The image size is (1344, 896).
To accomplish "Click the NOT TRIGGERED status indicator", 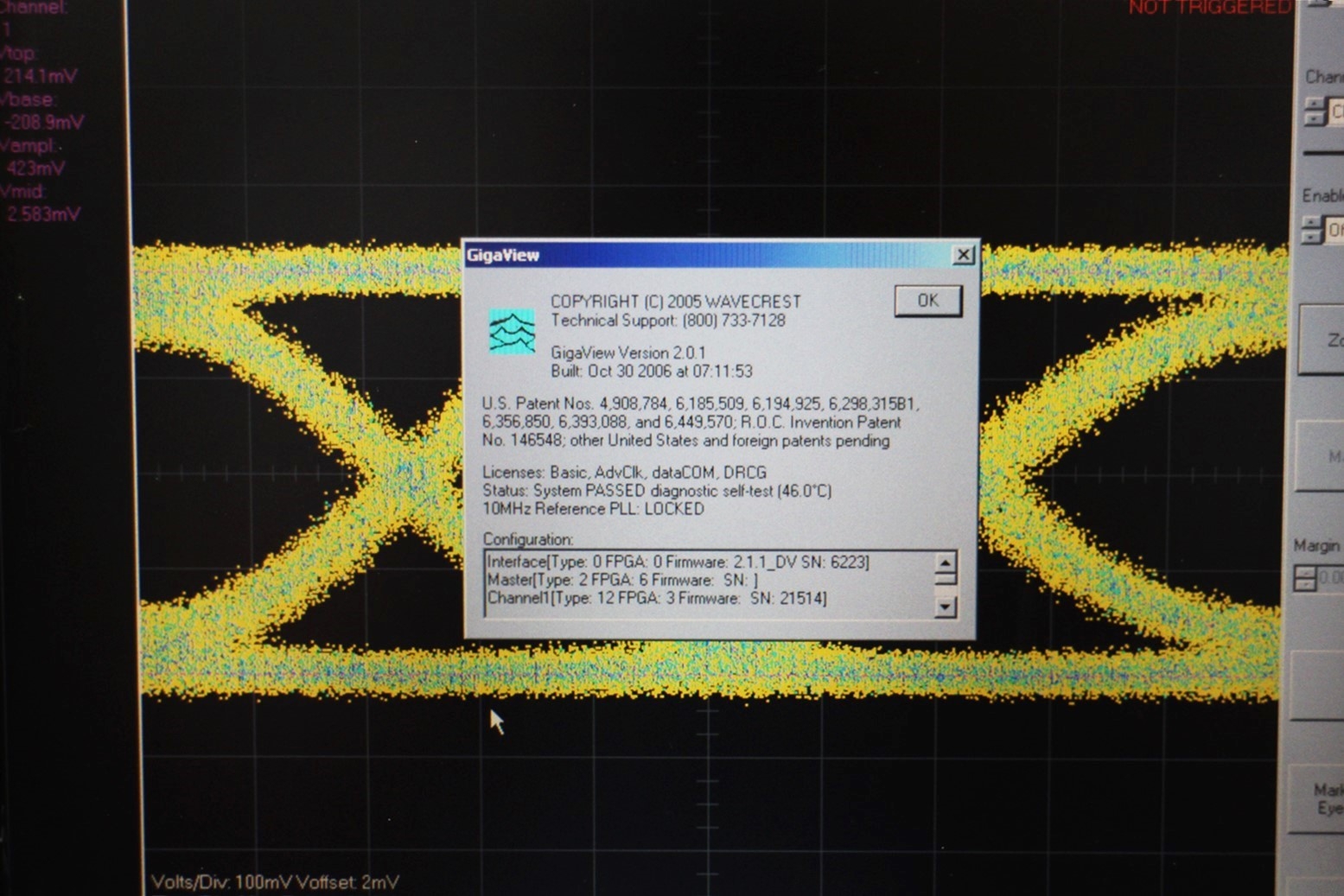I will tap(1208, 8).
